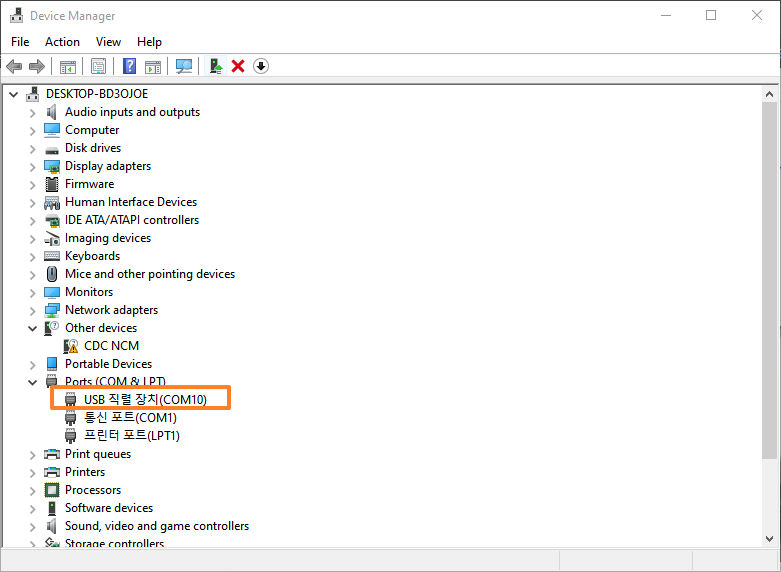Click the Forward arrow toolbar icon

pos(37,66)
